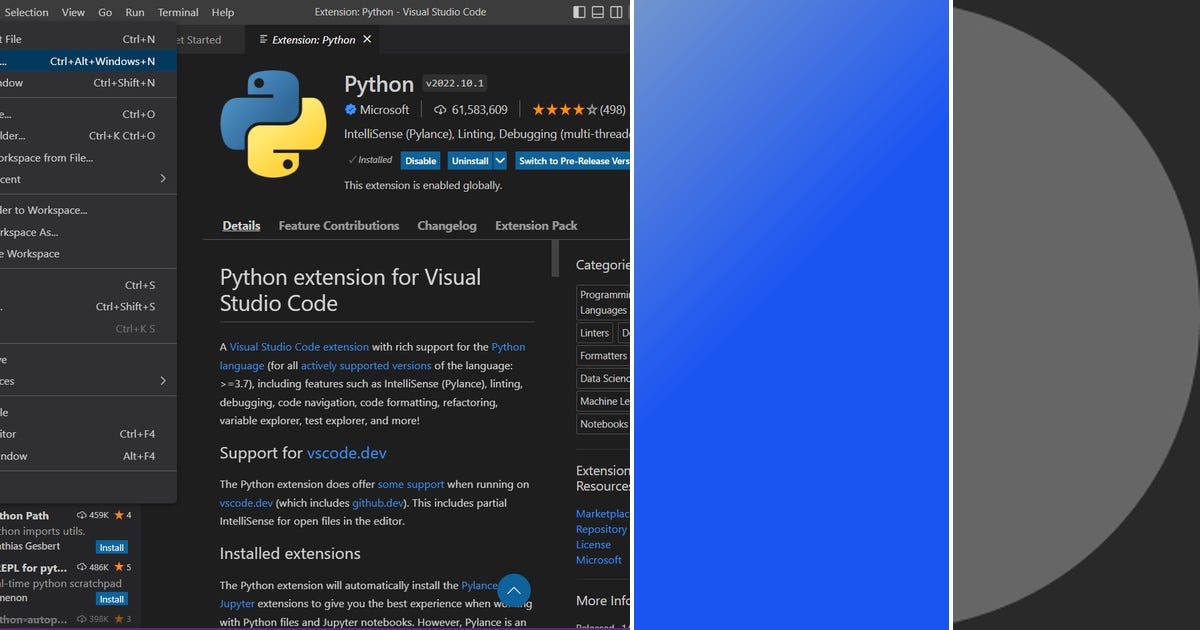1200x630 pixels.
Task: Toggle the primary sidebar visibility
Action: click(578, 10)
